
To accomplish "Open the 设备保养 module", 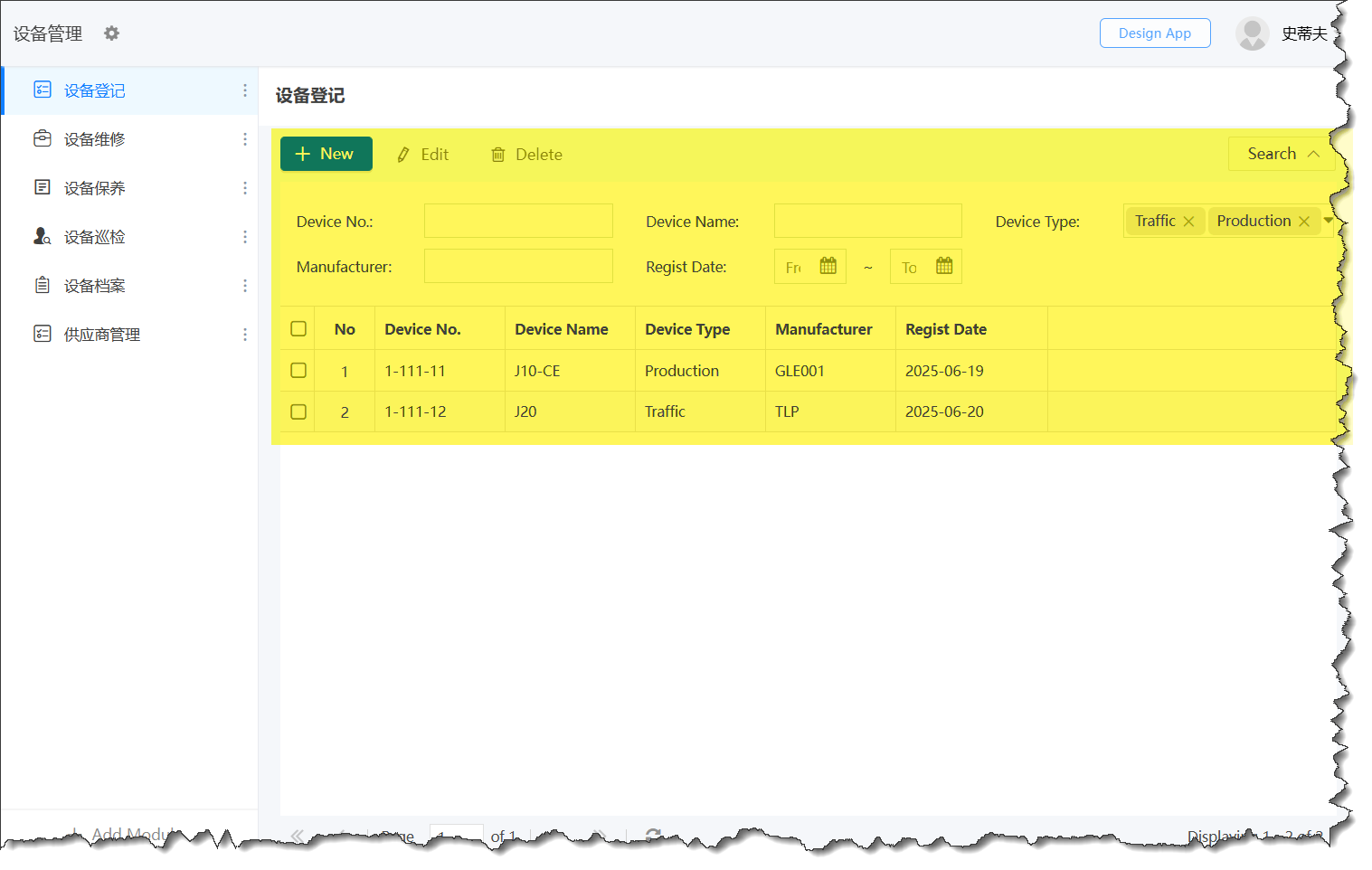I will (x=95, y=188).
